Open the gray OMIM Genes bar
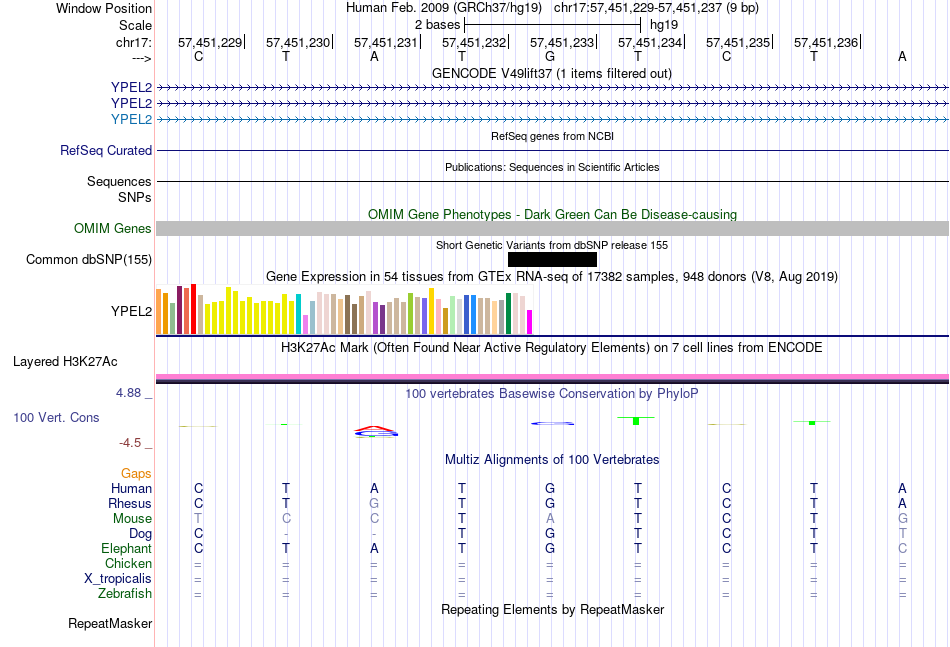 point(552,228)
